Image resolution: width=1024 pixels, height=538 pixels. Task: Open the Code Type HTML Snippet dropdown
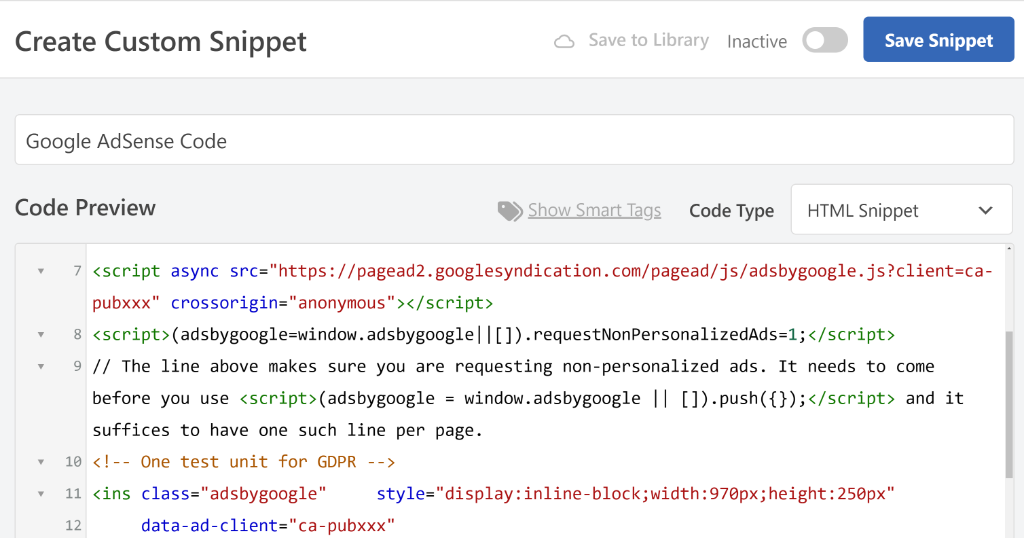coord(901,210)
